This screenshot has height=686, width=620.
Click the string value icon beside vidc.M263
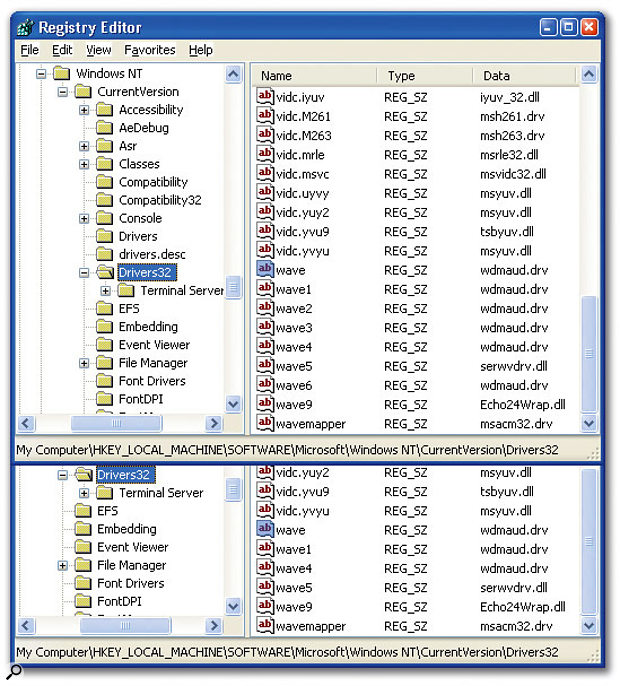[265, 135]
